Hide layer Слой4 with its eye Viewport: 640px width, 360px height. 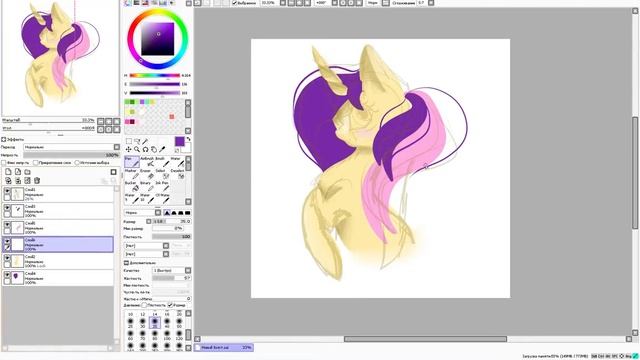pos(7,274)
